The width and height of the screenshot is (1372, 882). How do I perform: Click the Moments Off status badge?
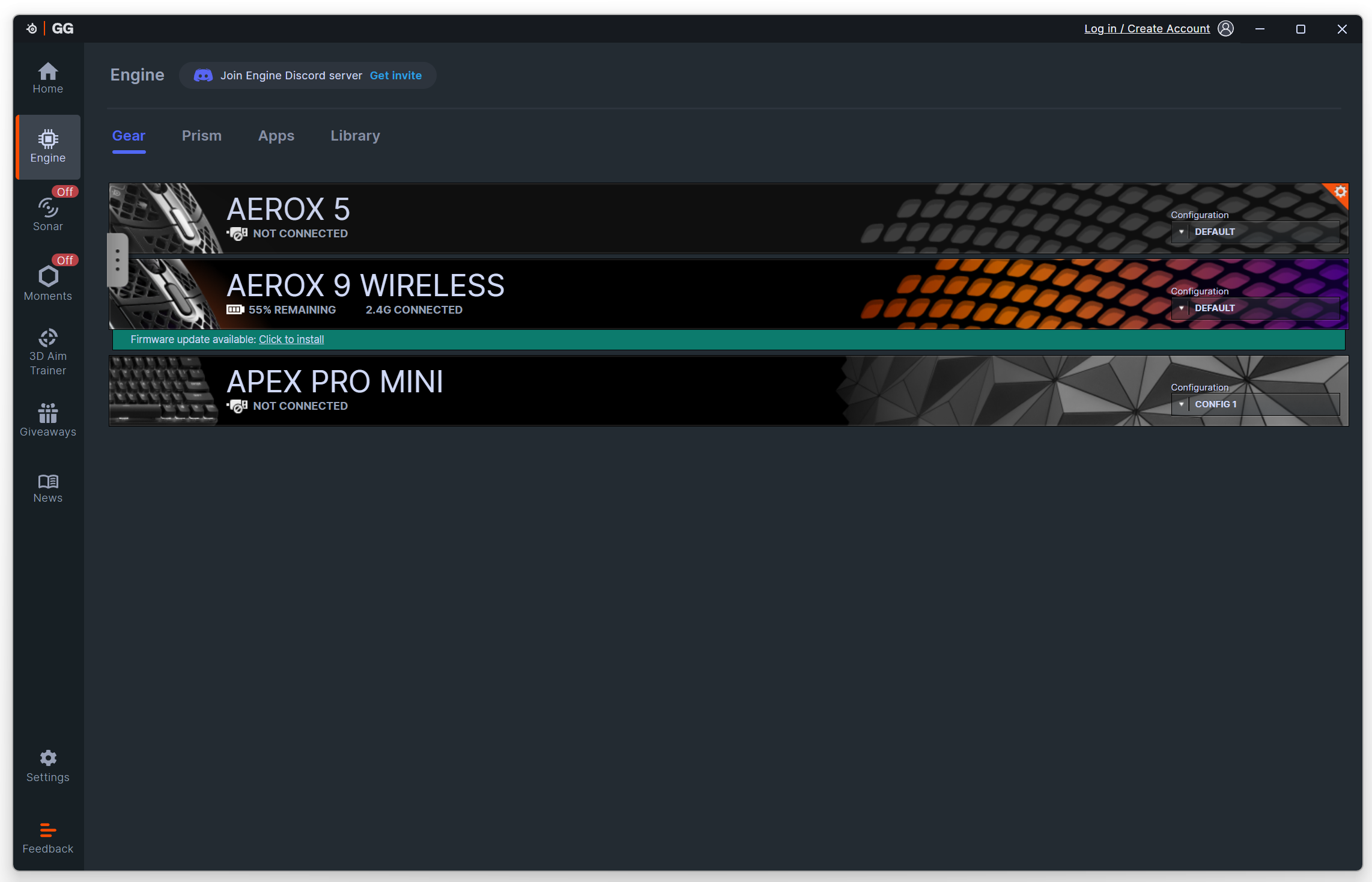point(65,260)
